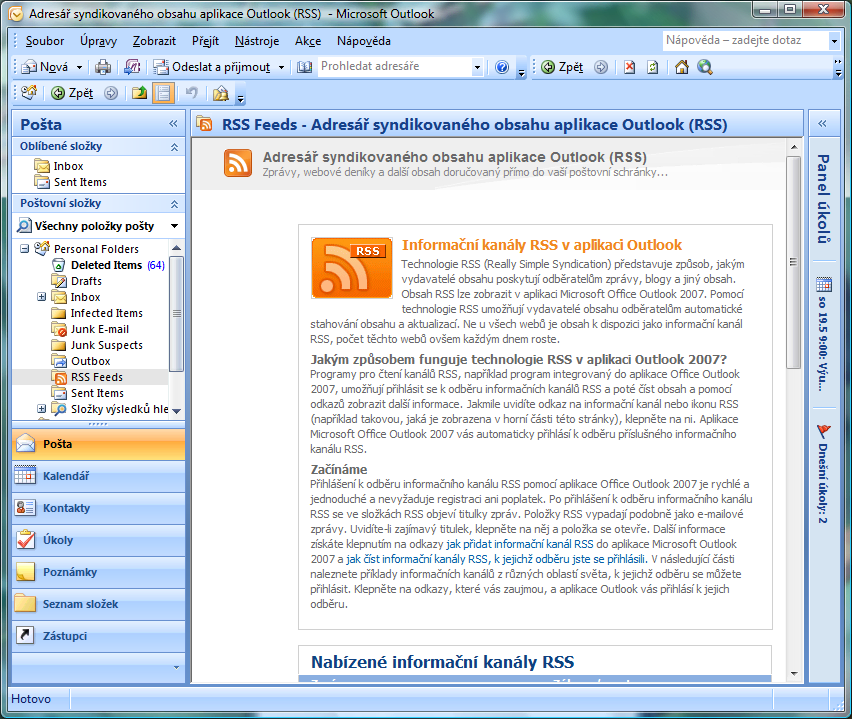Open the Zástupci shortcuts view
This screenshot has width=852, height=719.
click(x=98, y=636)
